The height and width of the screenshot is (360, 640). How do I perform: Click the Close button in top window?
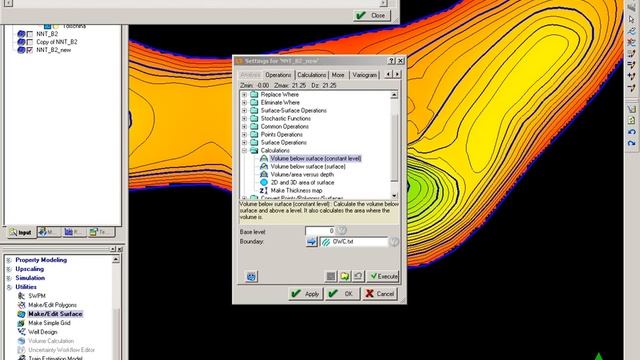371,16
